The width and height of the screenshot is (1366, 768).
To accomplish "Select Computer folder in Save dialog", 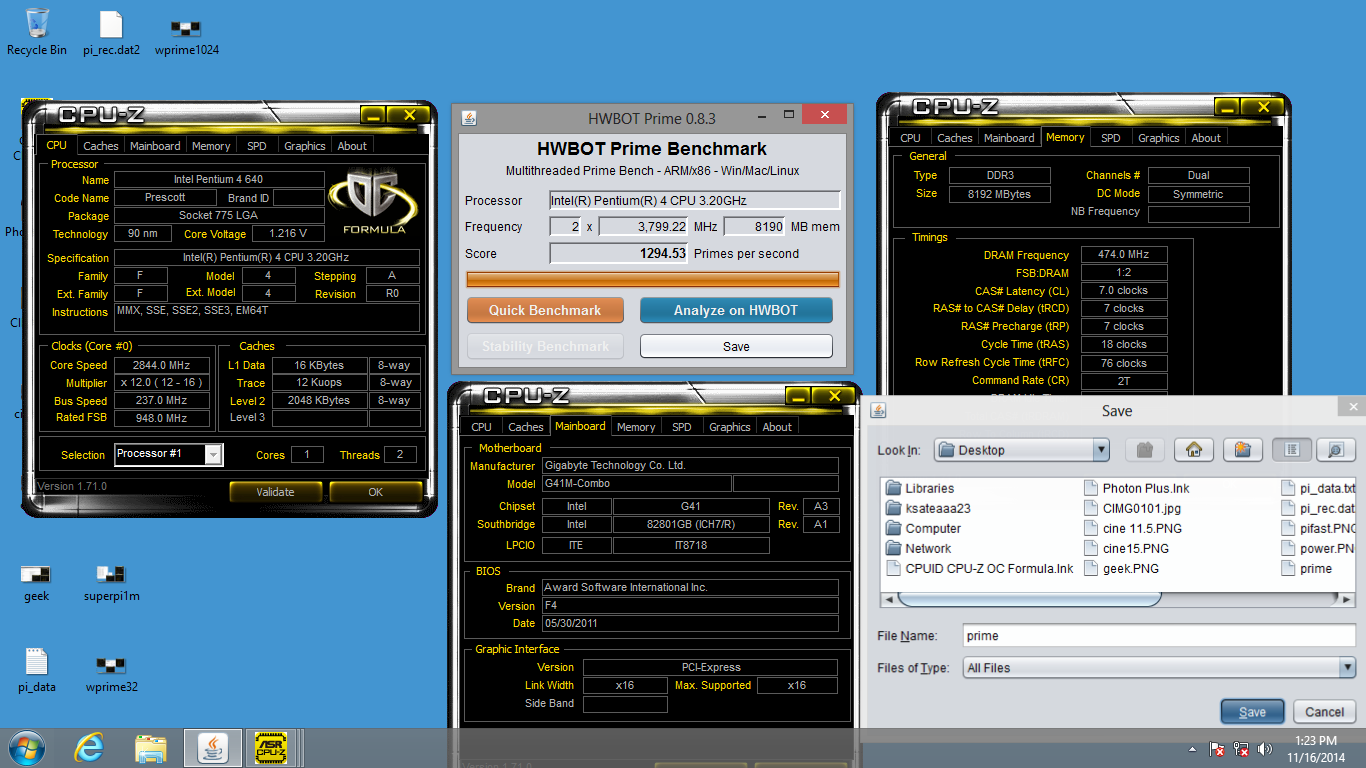I will 923,528.
